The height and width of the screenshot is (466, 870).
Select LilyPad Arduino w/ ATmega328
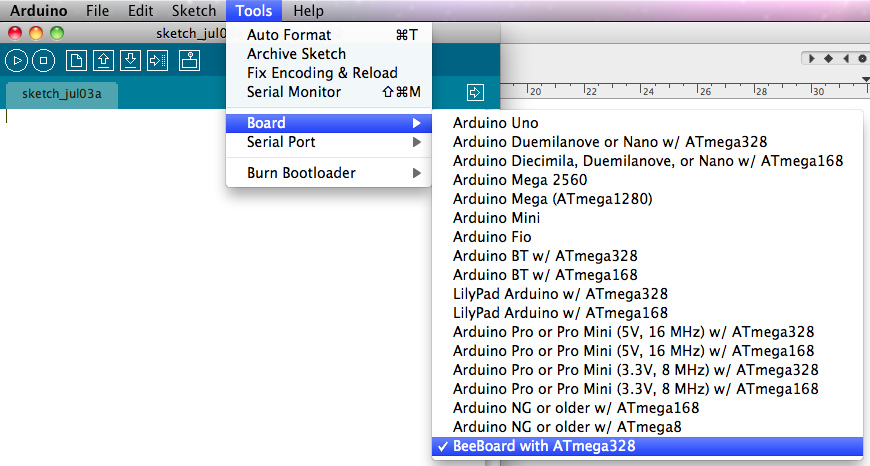648,293
